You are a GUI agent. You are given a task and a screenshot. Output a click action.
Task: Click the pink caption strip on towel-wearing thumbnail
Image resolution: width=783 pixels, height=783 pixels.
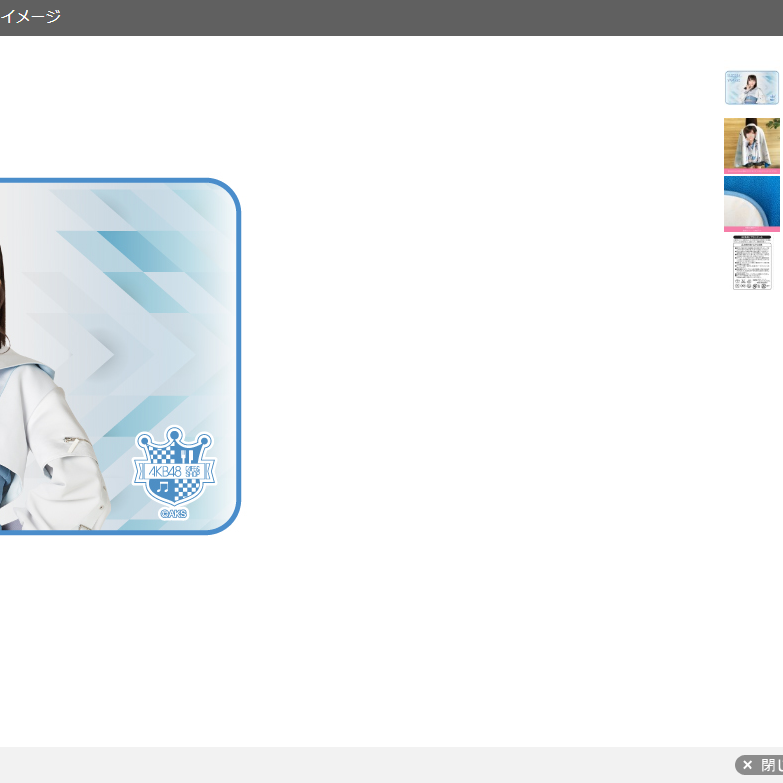[x=751, y=171]
